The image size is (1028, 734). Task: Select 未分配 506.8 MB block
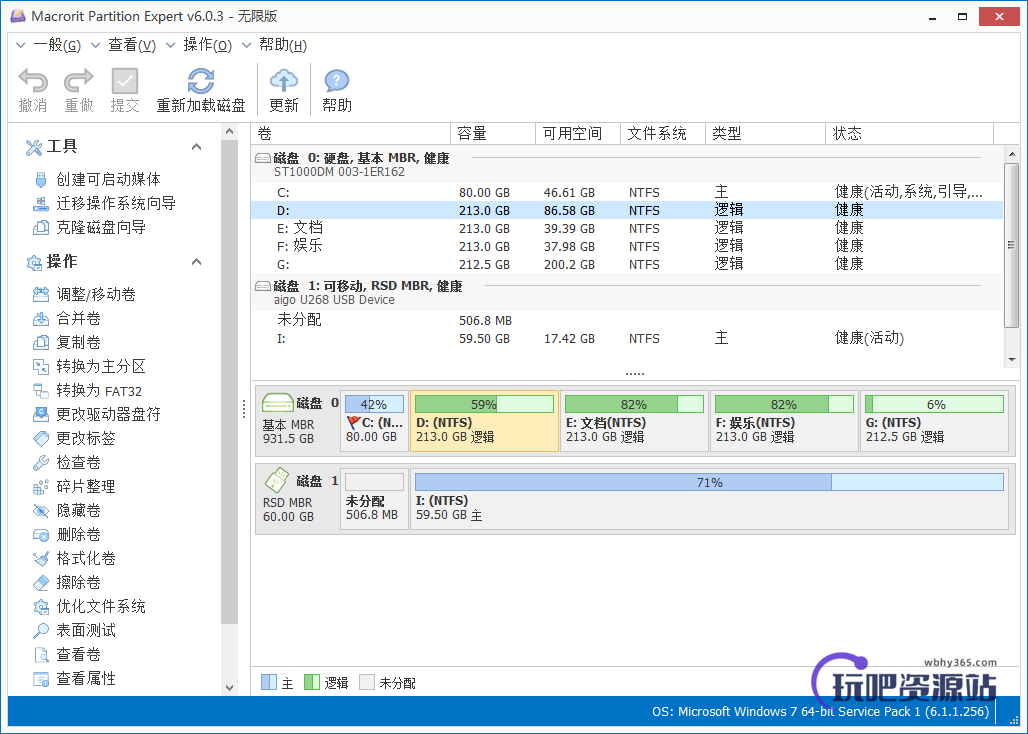click(x=374, y=499)
